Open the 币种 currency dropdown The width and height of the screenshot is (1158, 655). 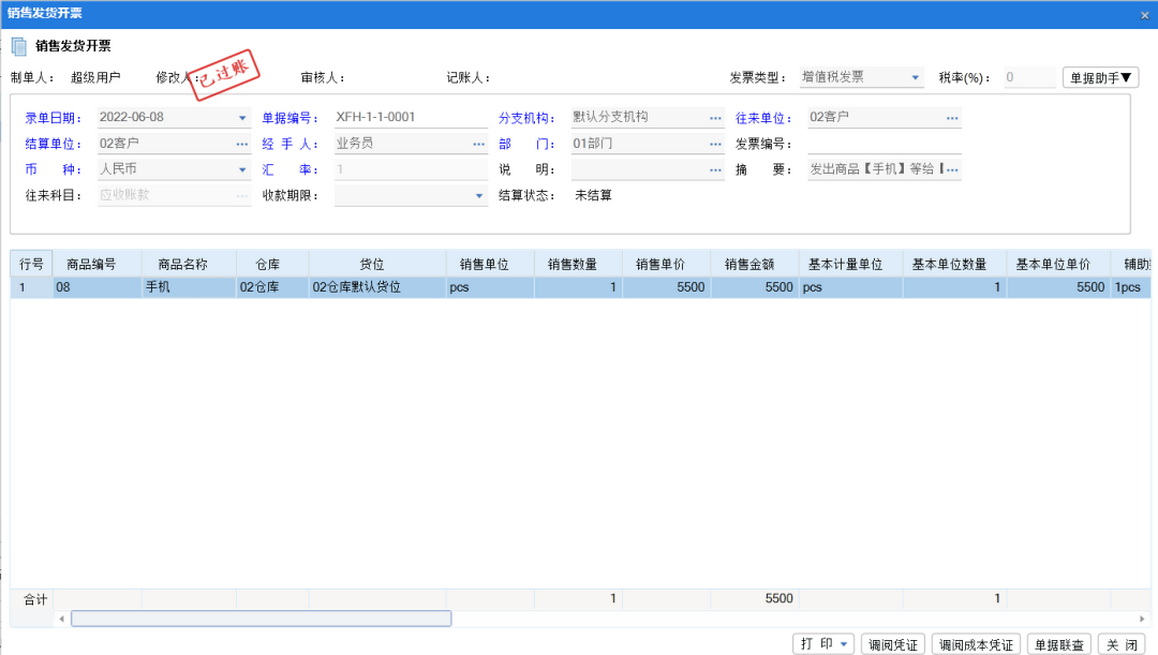tap(242, 170)
